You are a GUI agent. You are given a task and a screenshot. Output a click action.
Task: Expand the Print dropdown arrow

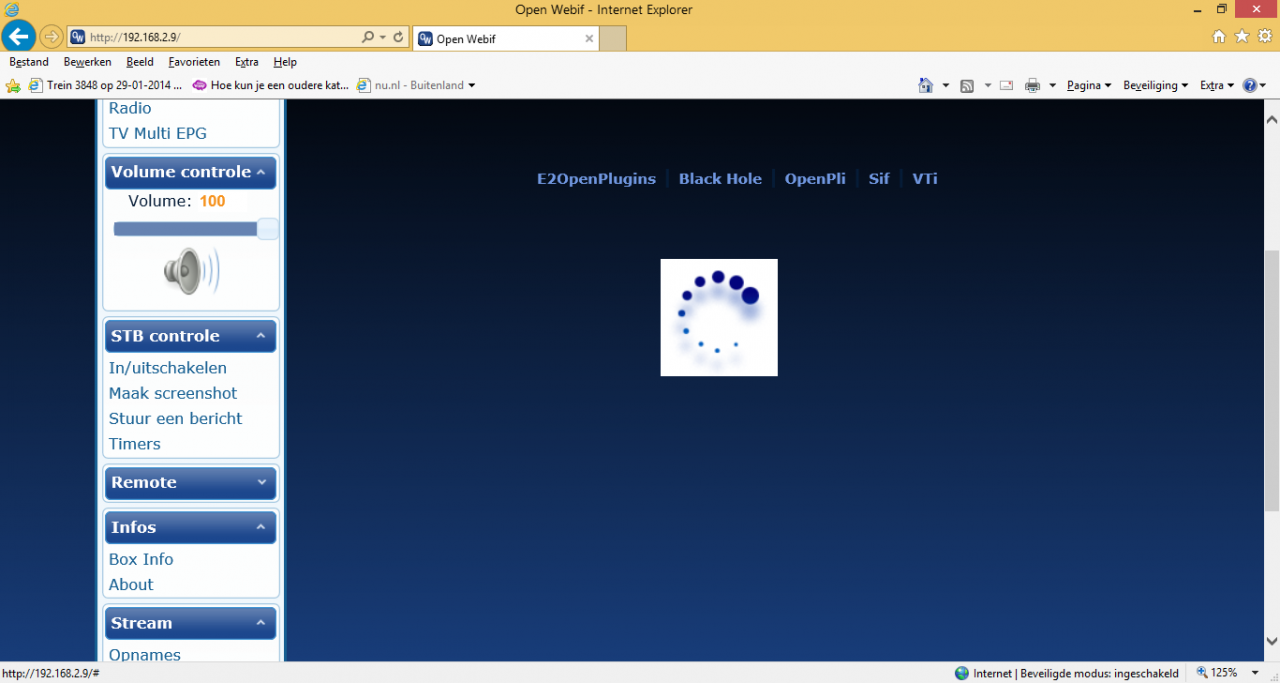click(1053, 86)
